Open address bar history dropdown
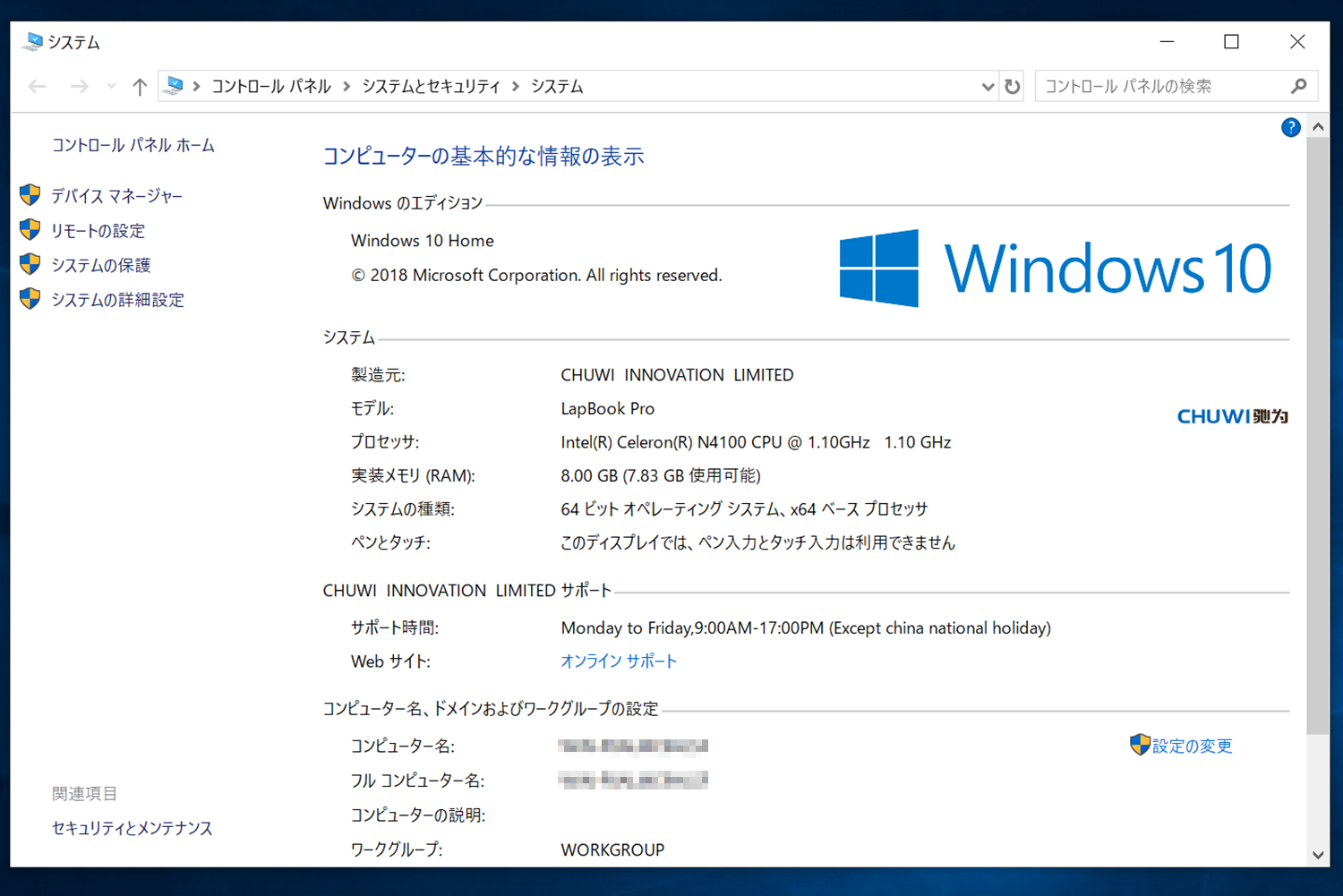 pyautogui.click(x=988, y=87)
